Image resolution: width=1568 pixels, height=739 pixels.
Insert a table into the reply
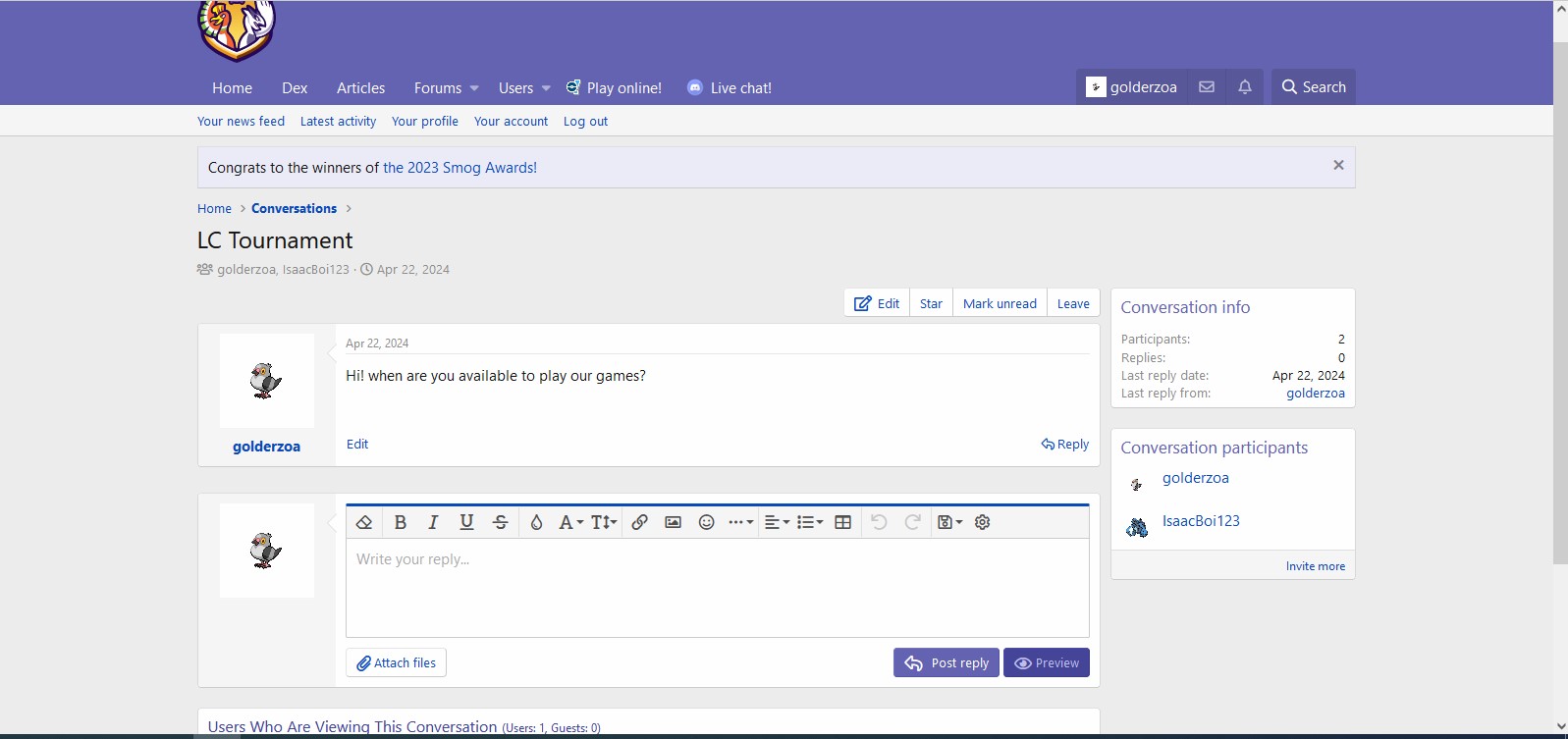coord(842,522)
